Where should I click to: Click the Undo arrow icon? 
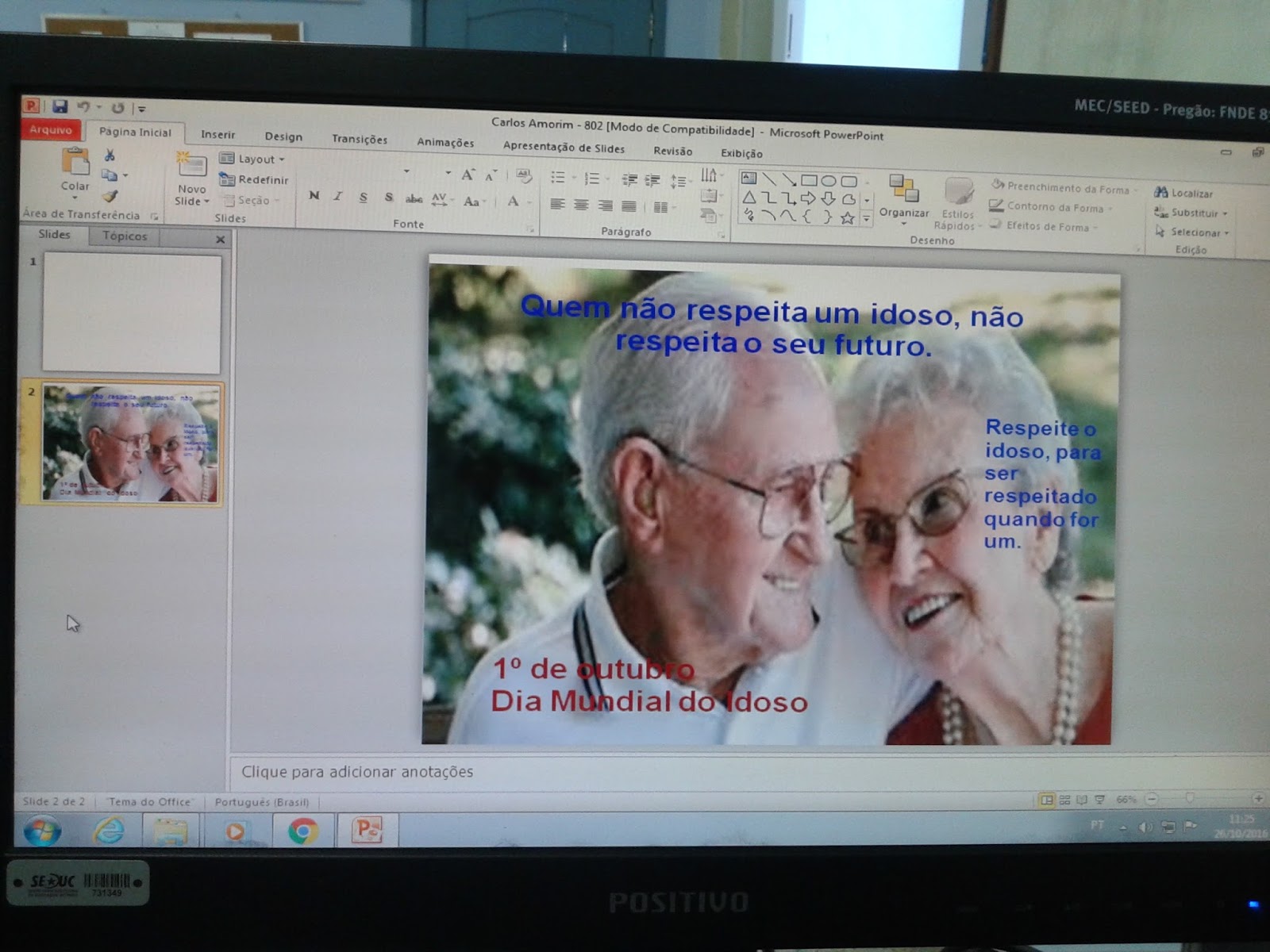pyautogui.click(x=83, y=107)
